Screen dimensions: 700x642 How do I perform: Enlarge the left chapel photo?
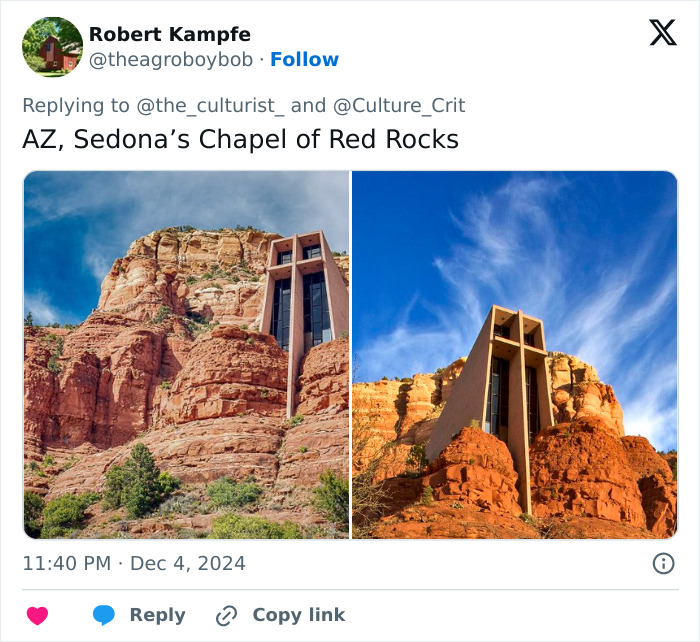(186, 355)
